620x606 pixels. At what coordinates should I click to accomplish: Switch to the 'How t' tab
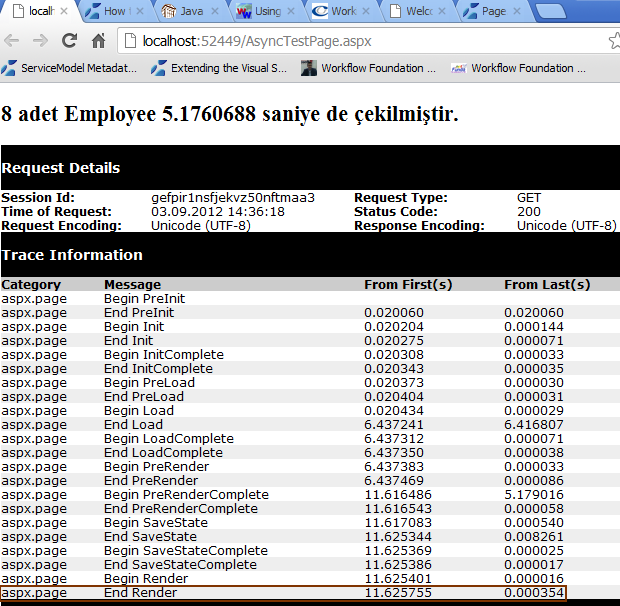point(112,12)
